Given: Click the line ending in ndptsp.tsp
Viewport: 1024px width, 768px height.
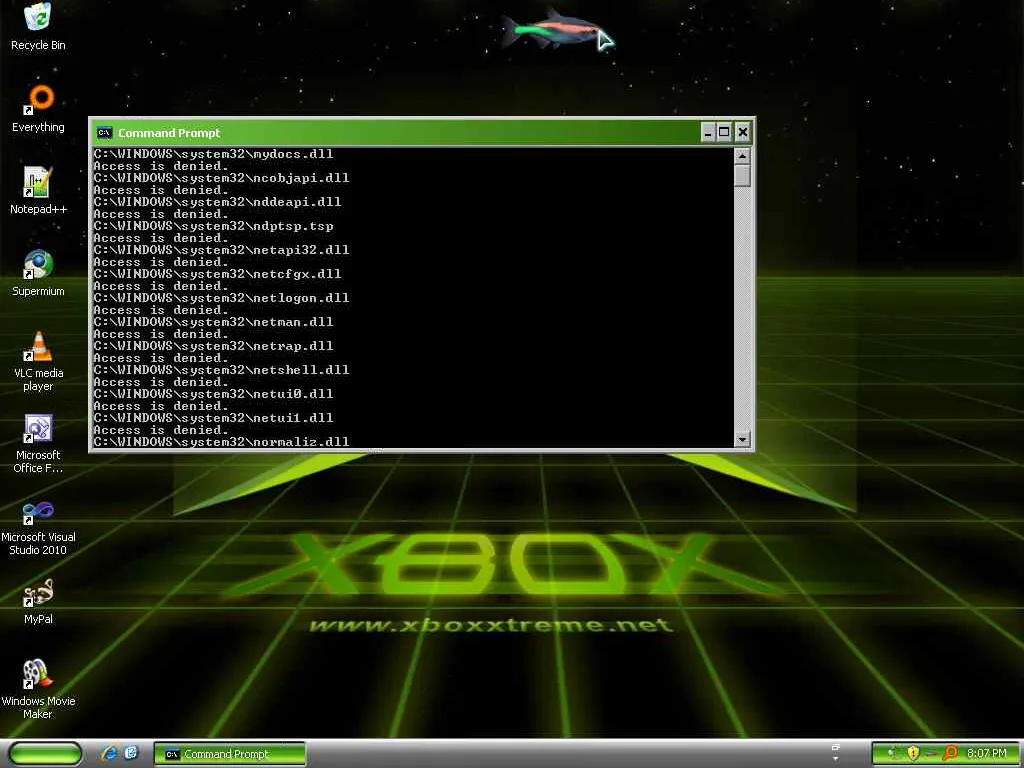Looking at the screenshot, I should point(214,226).
